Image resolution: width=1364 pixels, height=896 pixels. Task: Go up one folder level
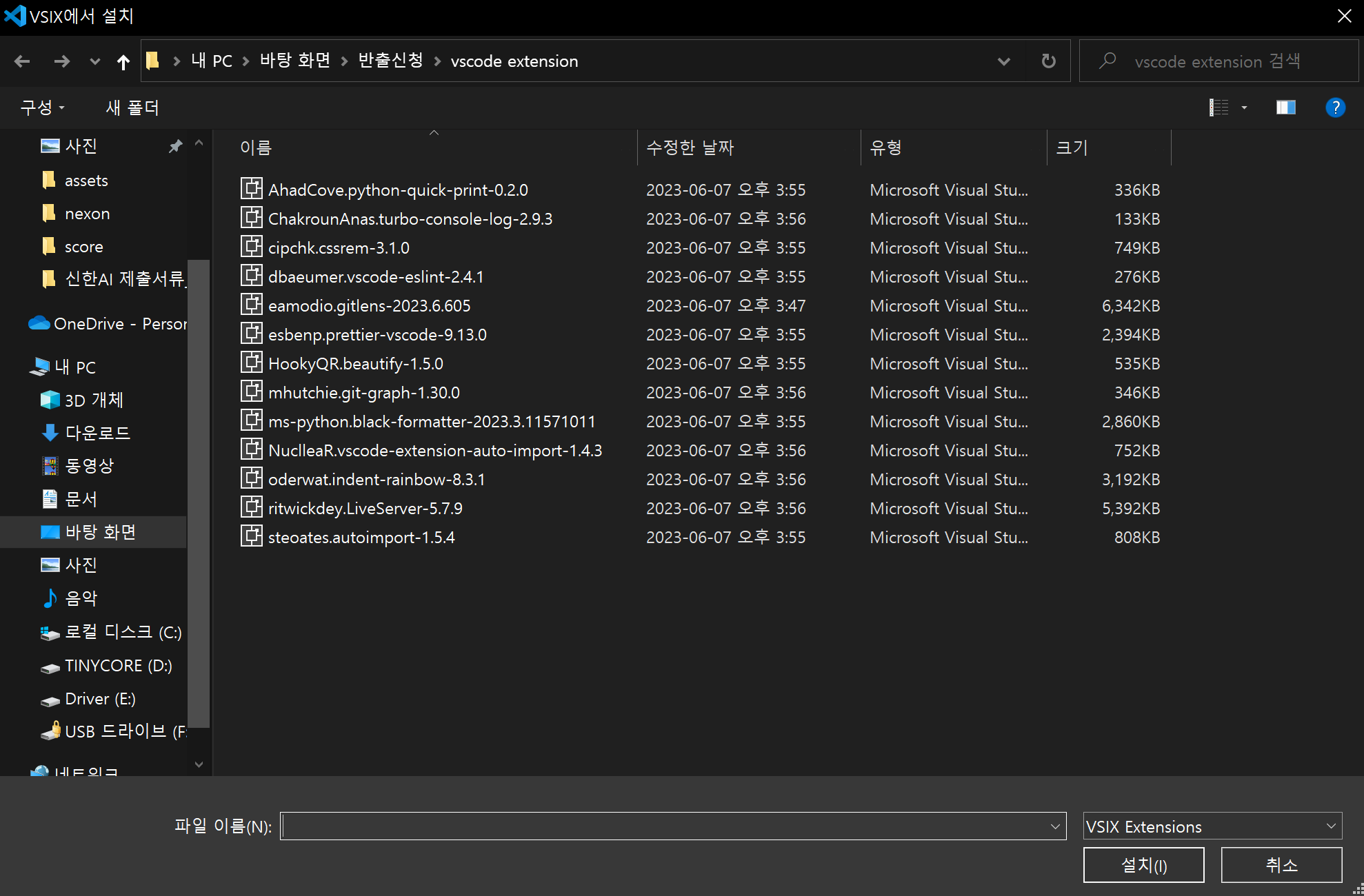pos(123,61)
